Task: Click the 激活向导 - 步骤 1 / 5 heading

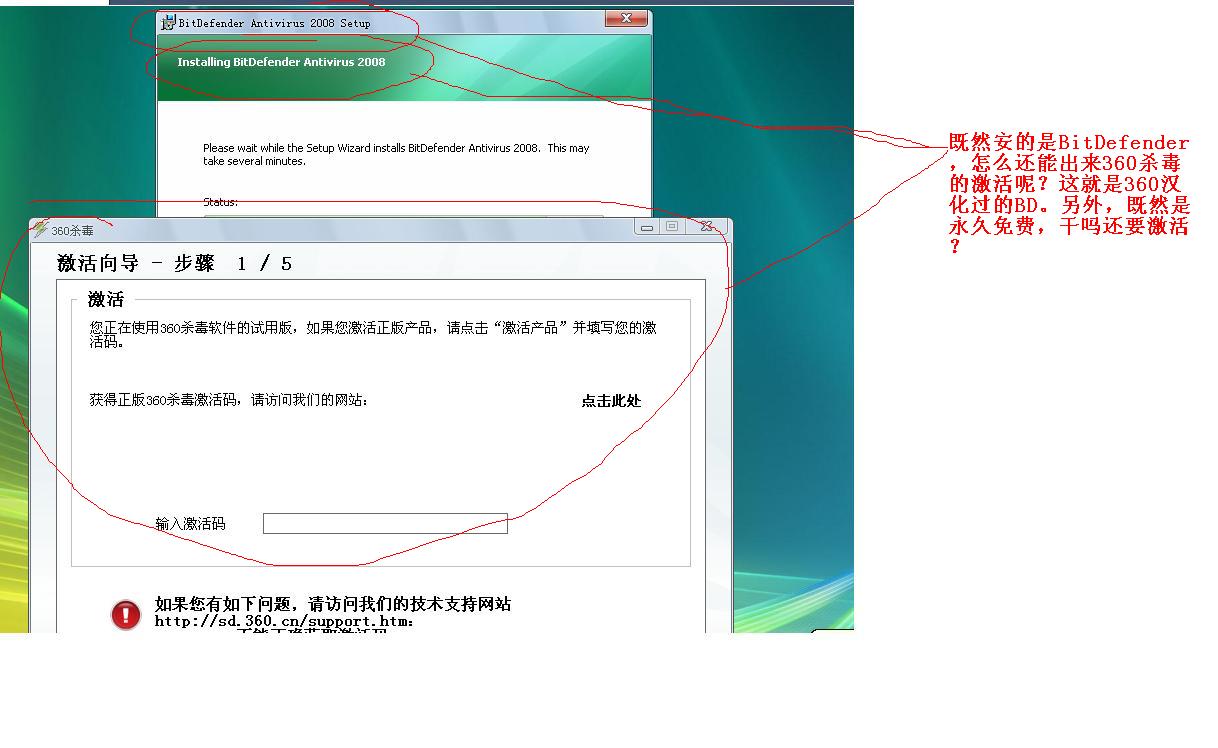Action: pyautogui.click(x=175, y=264)
